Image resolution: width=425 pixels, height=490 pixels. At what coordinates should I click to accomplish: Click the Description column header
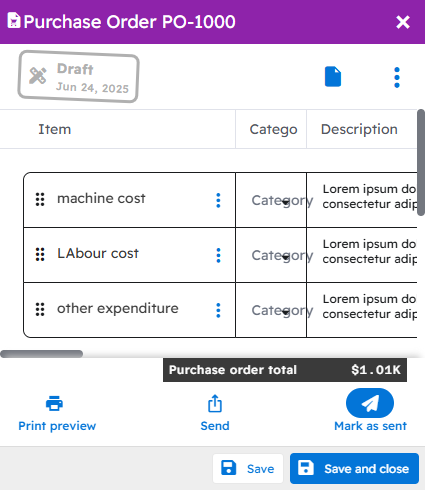(x=359, y=129)
